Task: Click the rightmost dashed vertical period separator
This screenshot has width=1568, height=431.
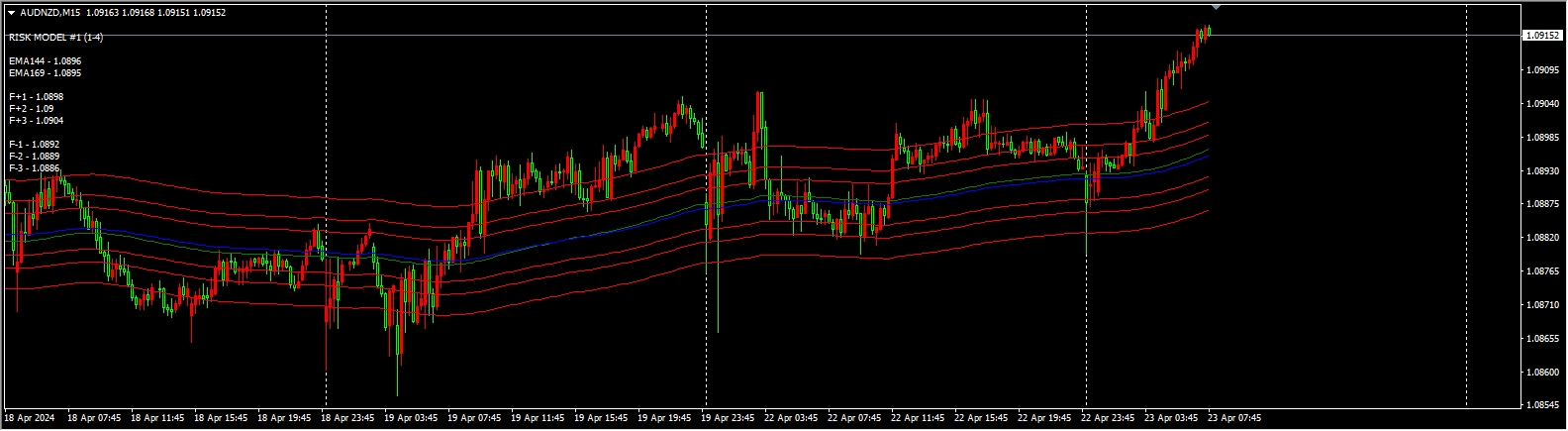Action: click(1466, 198)
